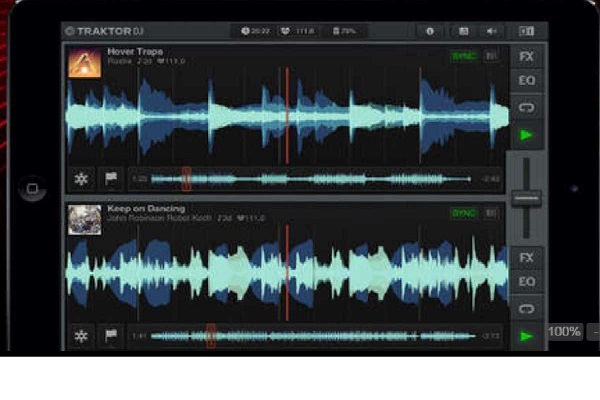Tap the iPad home button
600x400 pixels.
tap(33, 188)
